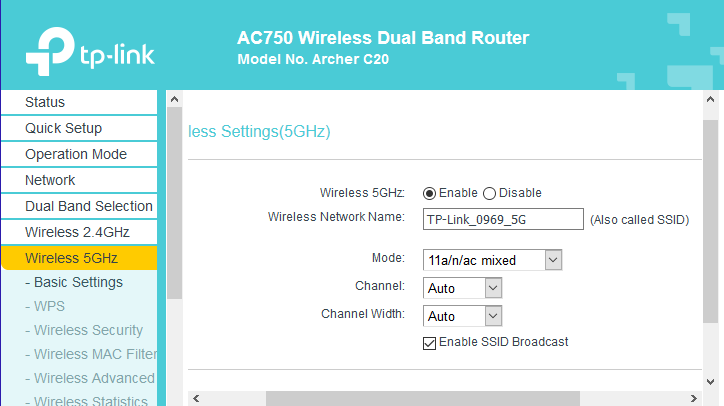Select Disable radio for Wireless 5GHz
Image resolution: width=724 pixels, height=406 pixels.
pyautogui.click(x=490, y=193)
